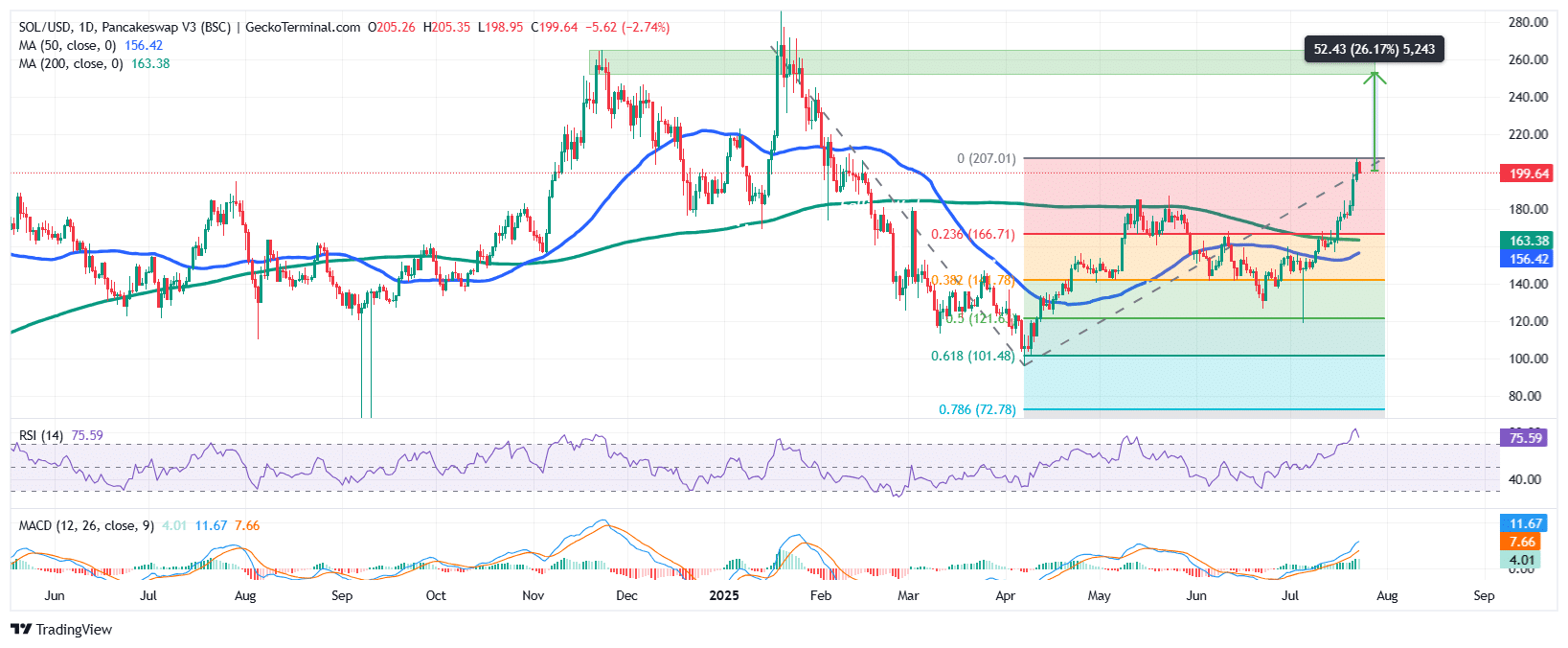Click the Apr label on time axis
The height and width of the screenshot is (648, 1568).
[1005, 595]
